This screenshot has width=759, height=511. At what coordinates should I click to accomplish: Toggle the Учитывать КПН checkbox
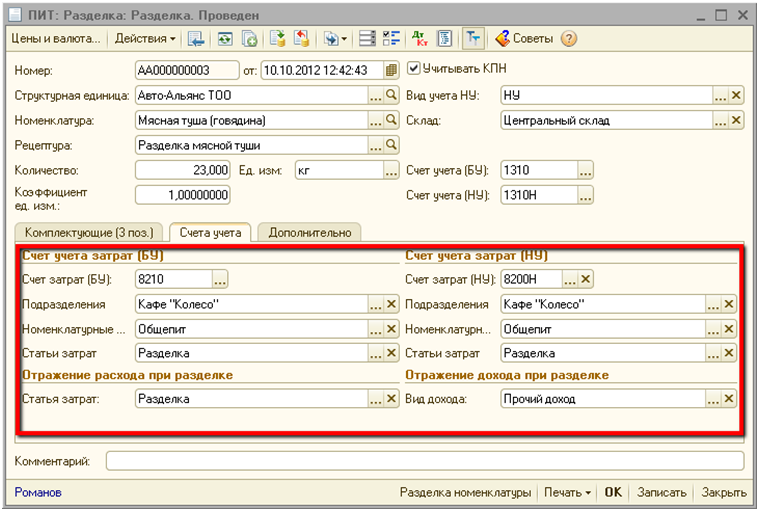click(x=414, y=70)
